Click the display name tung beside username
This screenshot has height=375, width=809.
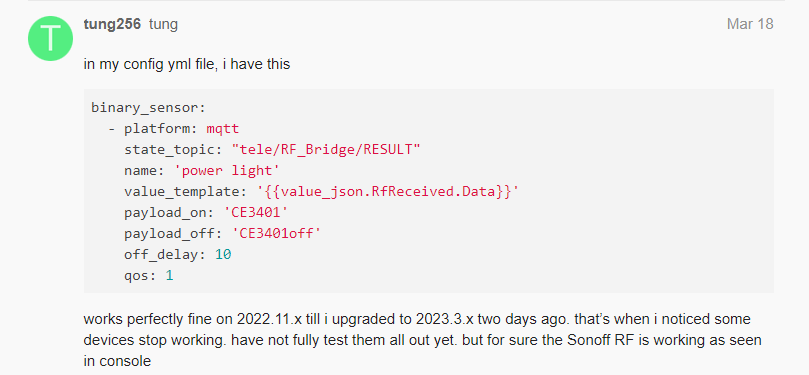coord(164,24)
